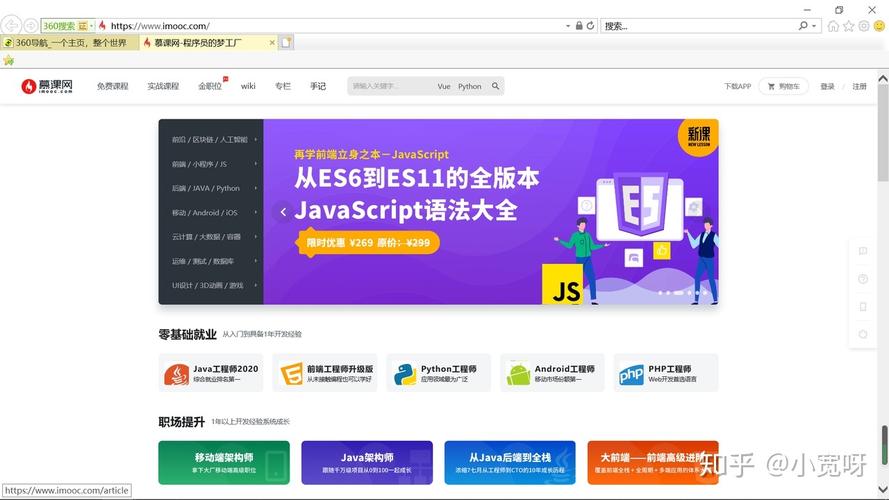This screenshot has width=889, height=500.
Task: Click the Python search suggestion
Action: tap(469, 86)
